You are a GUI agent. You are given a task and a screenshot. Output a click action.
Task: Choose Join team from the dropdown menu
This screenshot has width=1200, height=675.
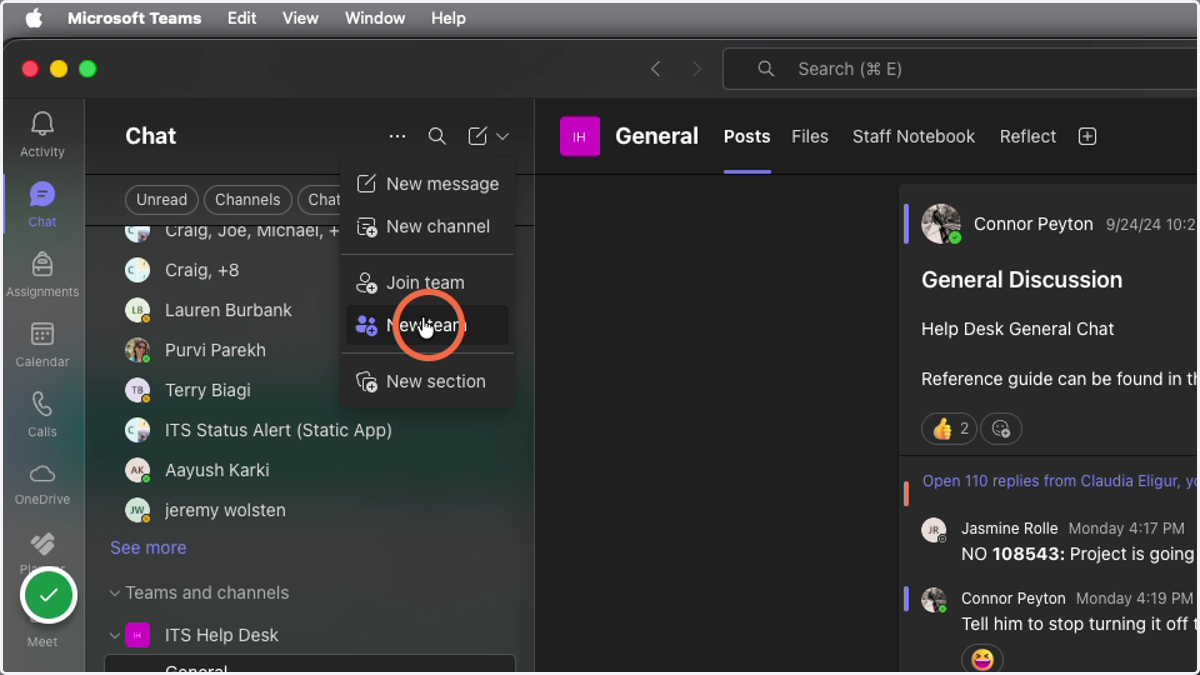click(427, 283)
